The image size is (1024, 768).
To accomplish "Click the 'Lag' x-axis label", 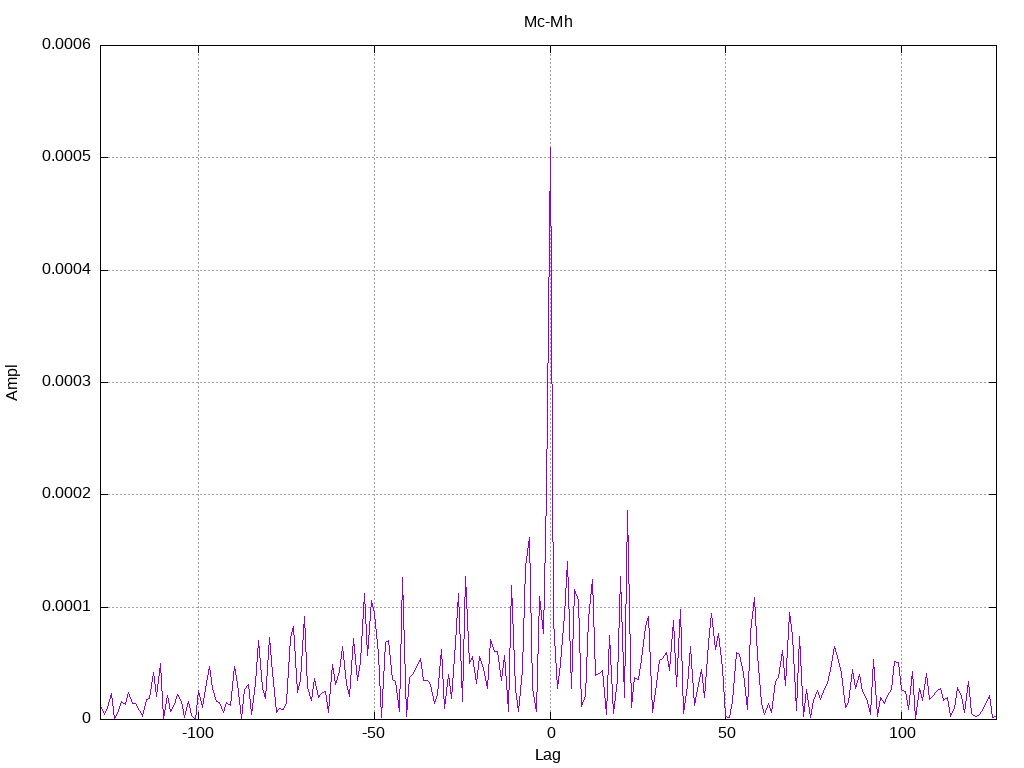I will 548,755.
